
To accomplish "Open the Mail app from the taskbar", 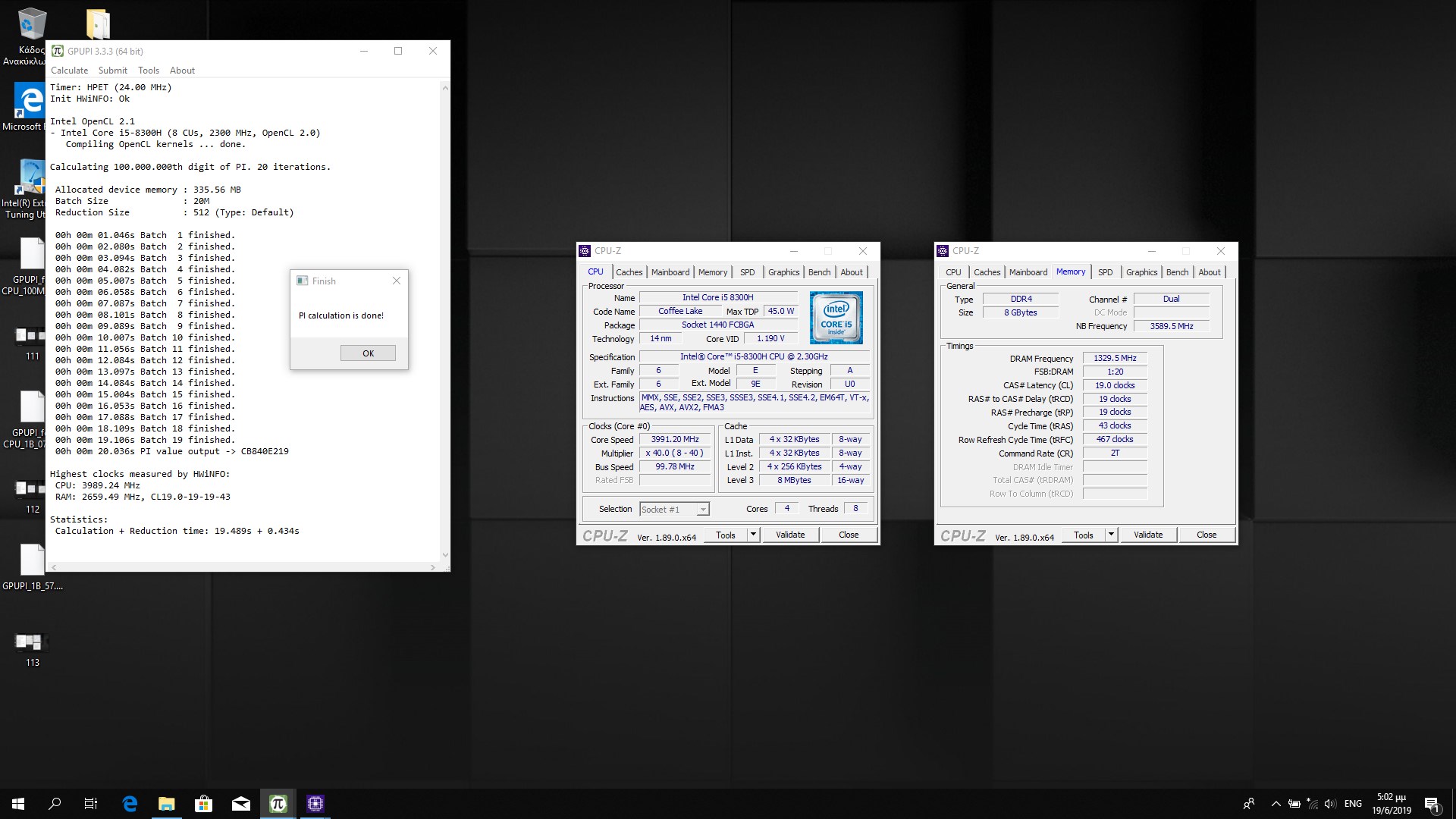I will pyautogui.click(x=241, y=804).
